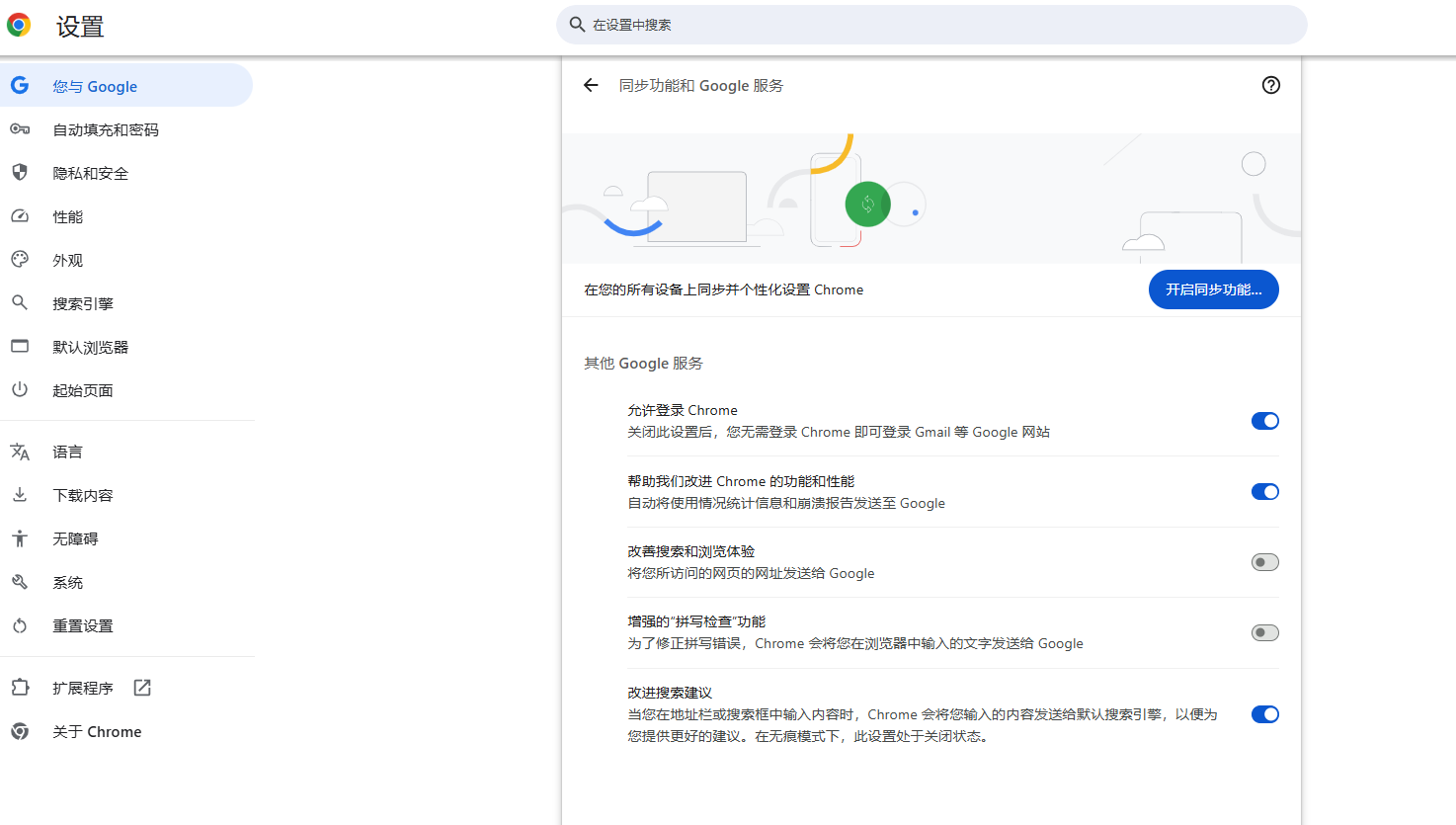The image size is (1456, 825).
Task: Open 系统 settings section
Action: click(x=126, y=582)
